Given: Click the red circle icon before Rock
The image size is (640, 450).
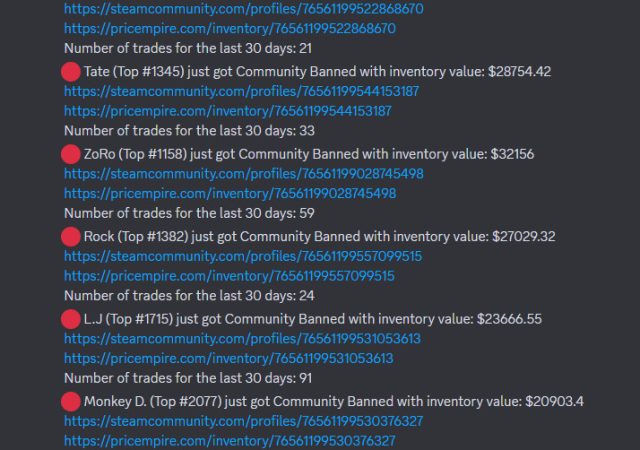Looking at the screenshot, I should [x=71, y=237].
